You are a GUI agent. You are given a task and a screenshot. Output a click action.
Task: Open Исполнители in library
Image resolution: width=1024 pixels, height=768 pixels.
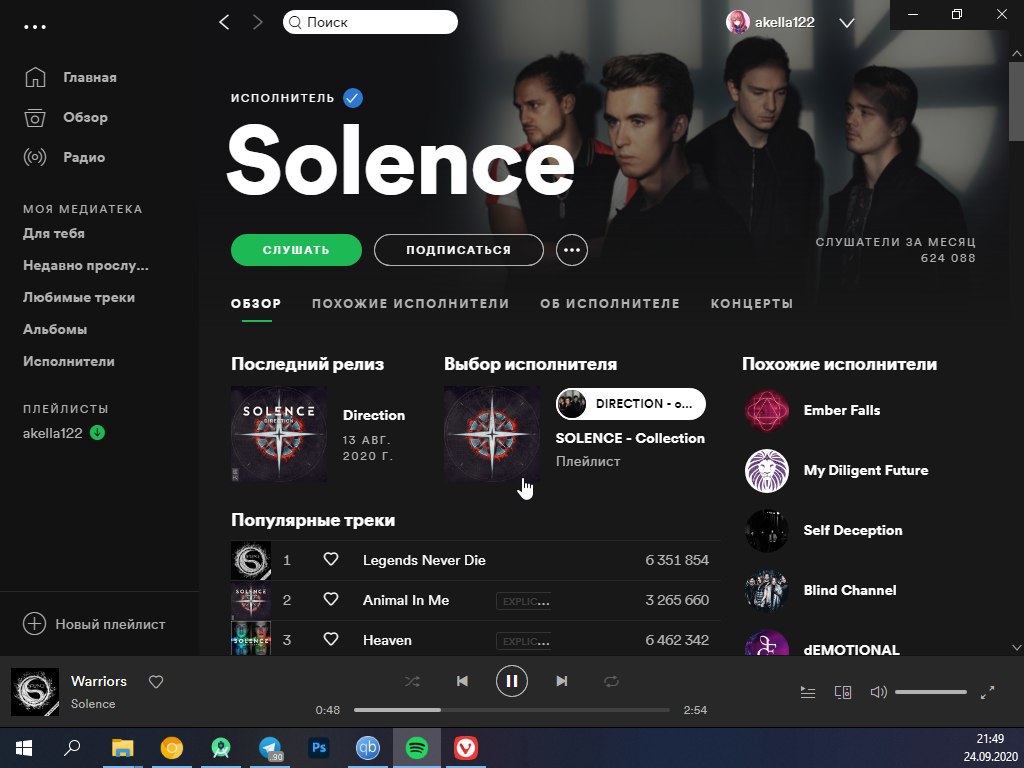pyautogui.click(x=69, y=361)
